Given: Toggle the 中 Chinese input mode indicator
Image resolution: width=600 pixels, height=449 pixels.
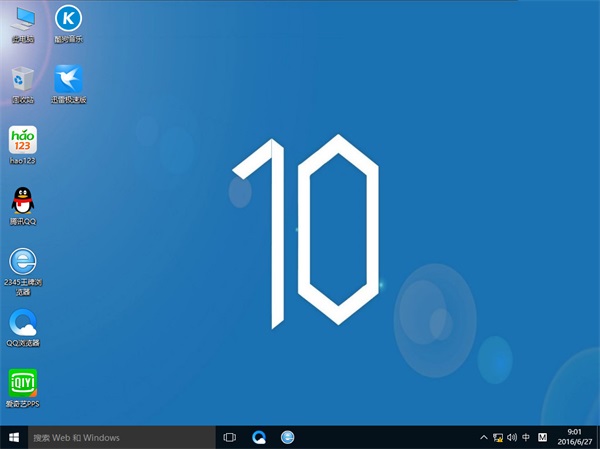Looking at the screenshot, I should click(x=526, y=438).
